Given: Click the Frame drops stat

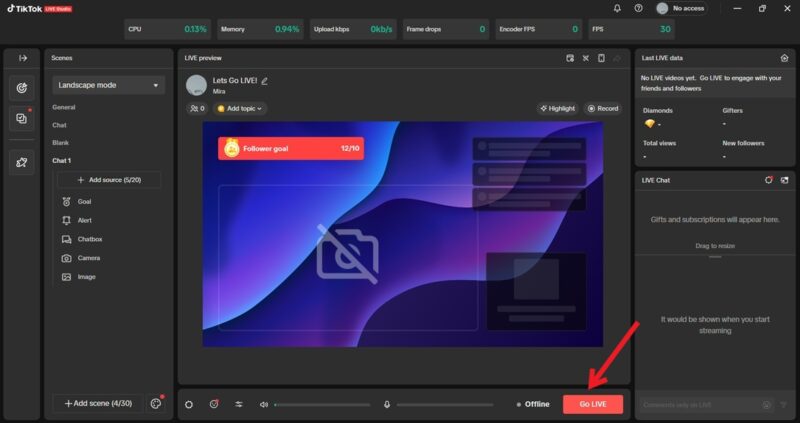Looking at the screenshot, I should tap(446, 29).
